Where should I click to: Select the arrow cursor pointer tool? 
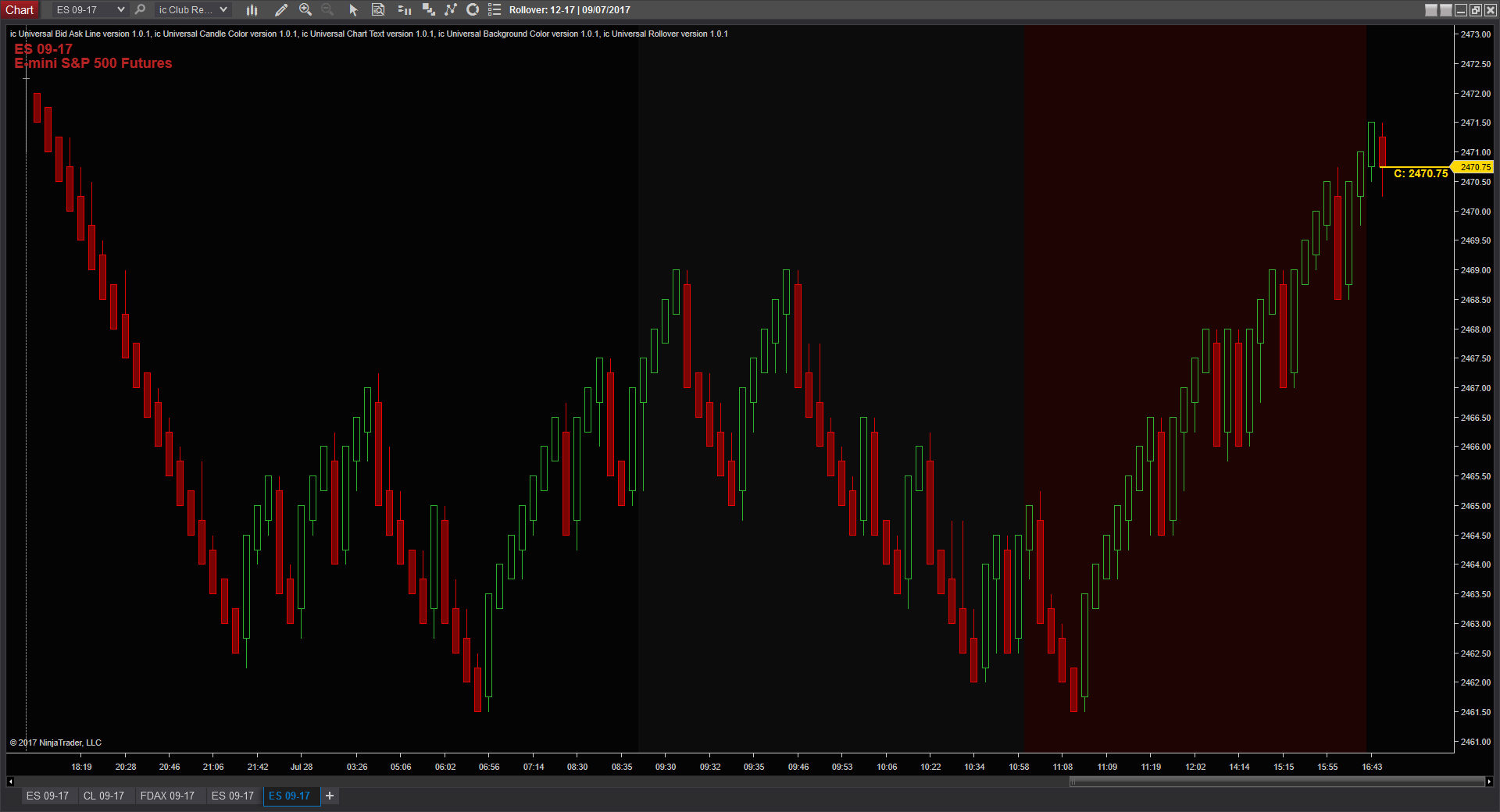coord(353,10)
